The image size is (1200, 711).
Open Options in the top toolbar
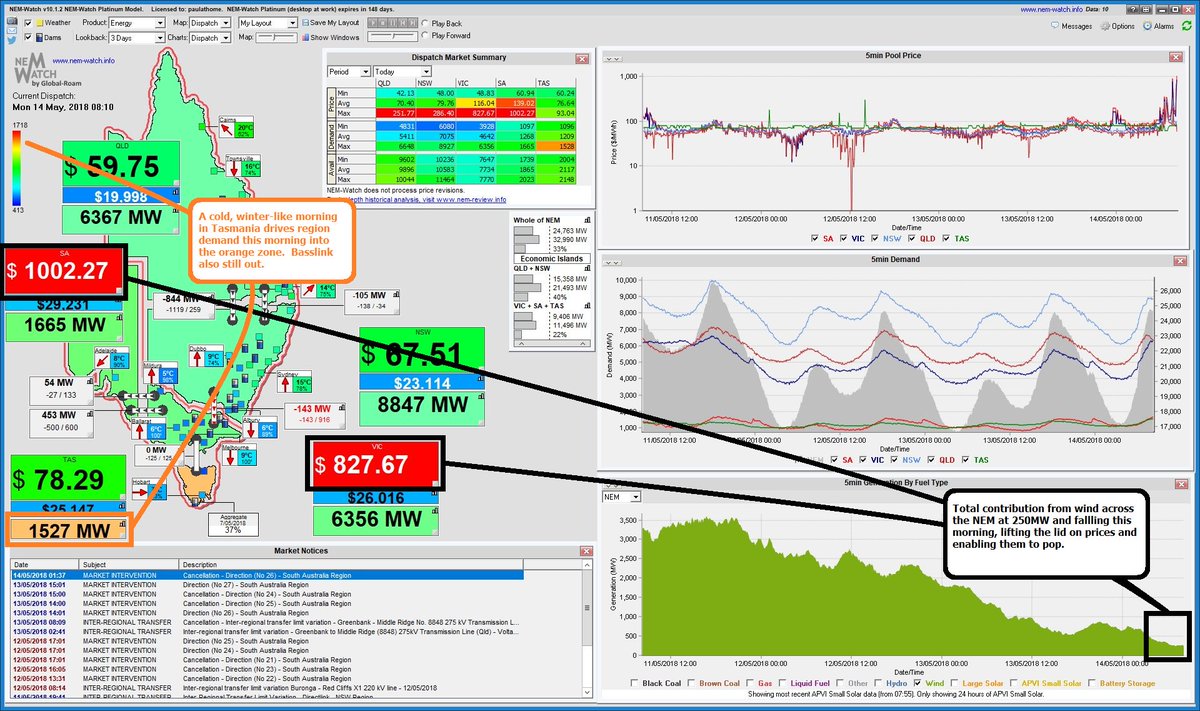[1118, 25]
